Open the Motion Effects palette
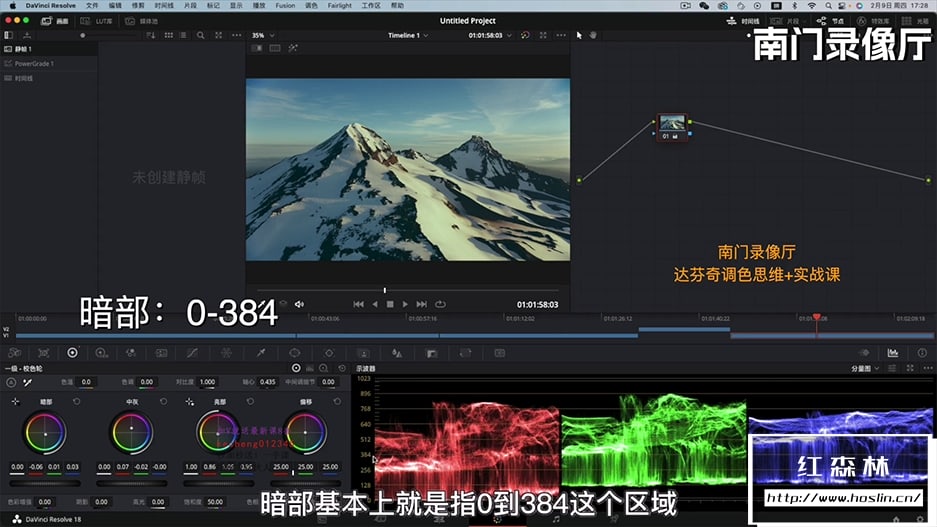937x527 pixels. 161,353
